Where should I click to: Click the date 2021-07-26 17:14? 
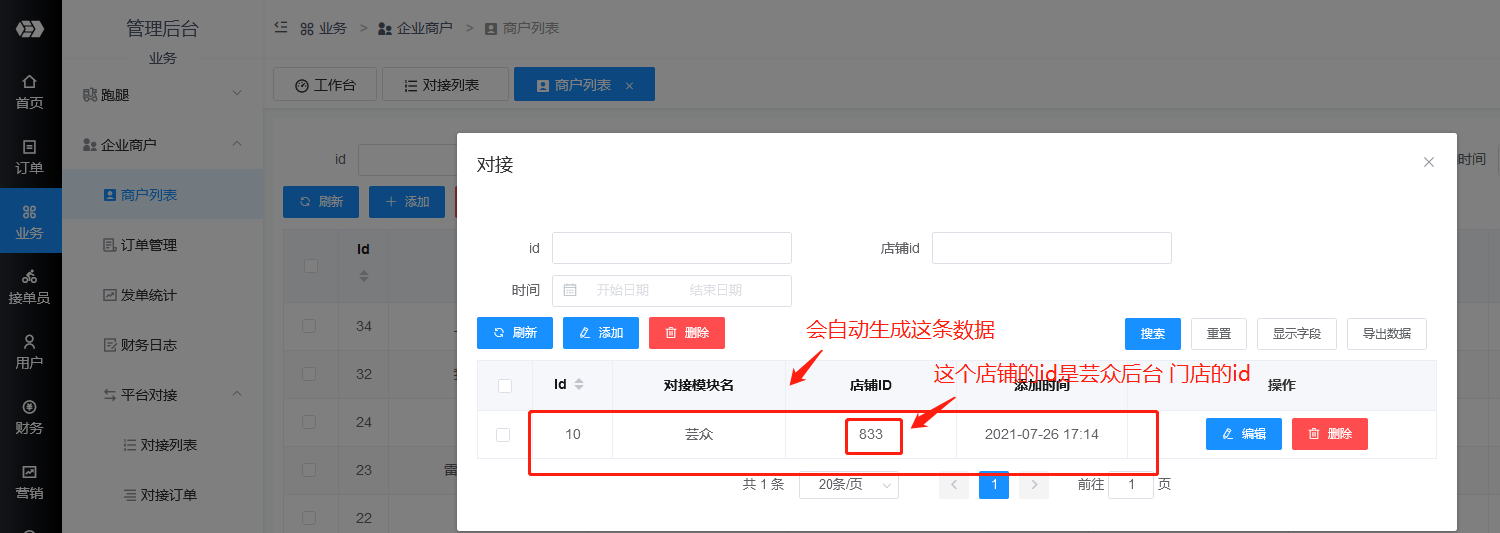[1042, 434]
